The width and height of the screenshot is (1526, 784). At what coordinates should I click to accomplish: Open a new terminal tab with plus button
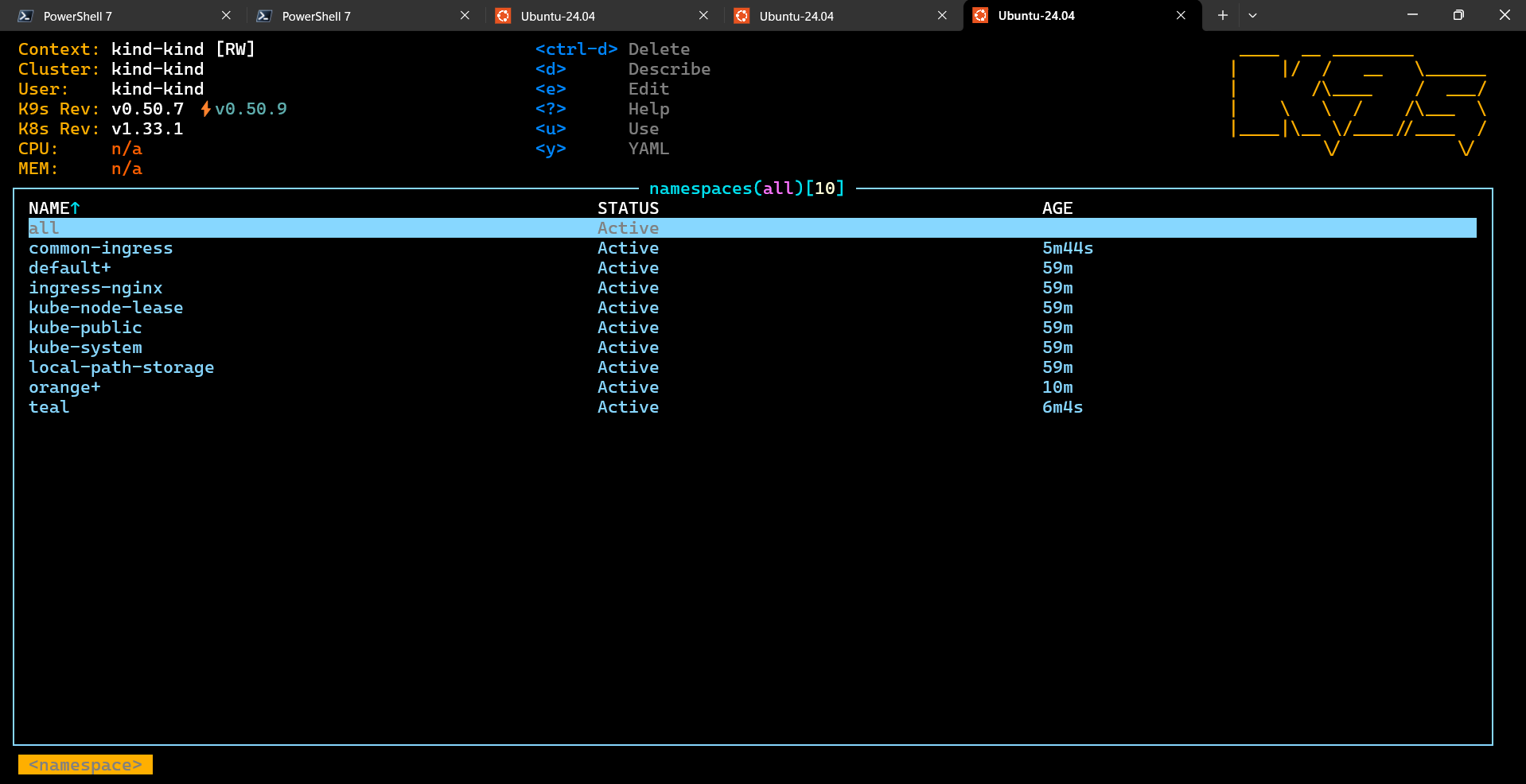pos(1223,16)
